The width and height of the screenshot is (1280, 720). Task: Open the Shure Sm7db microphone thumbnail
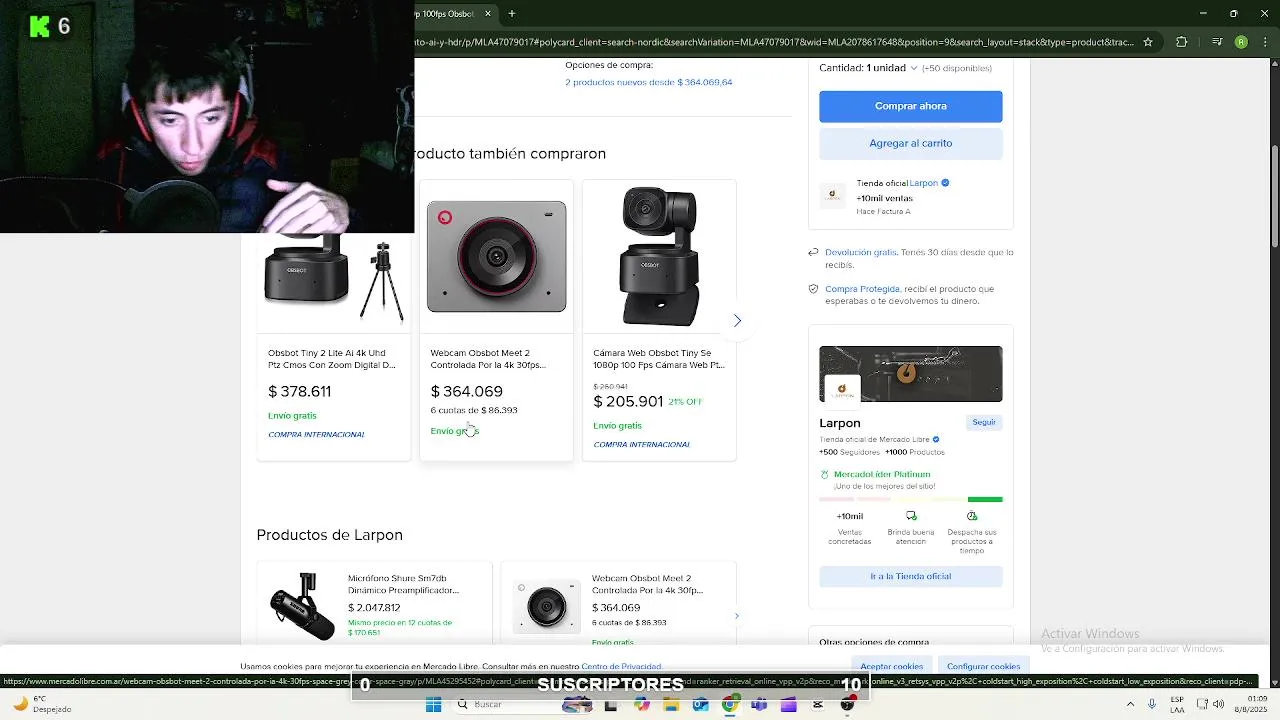point(302,606)
